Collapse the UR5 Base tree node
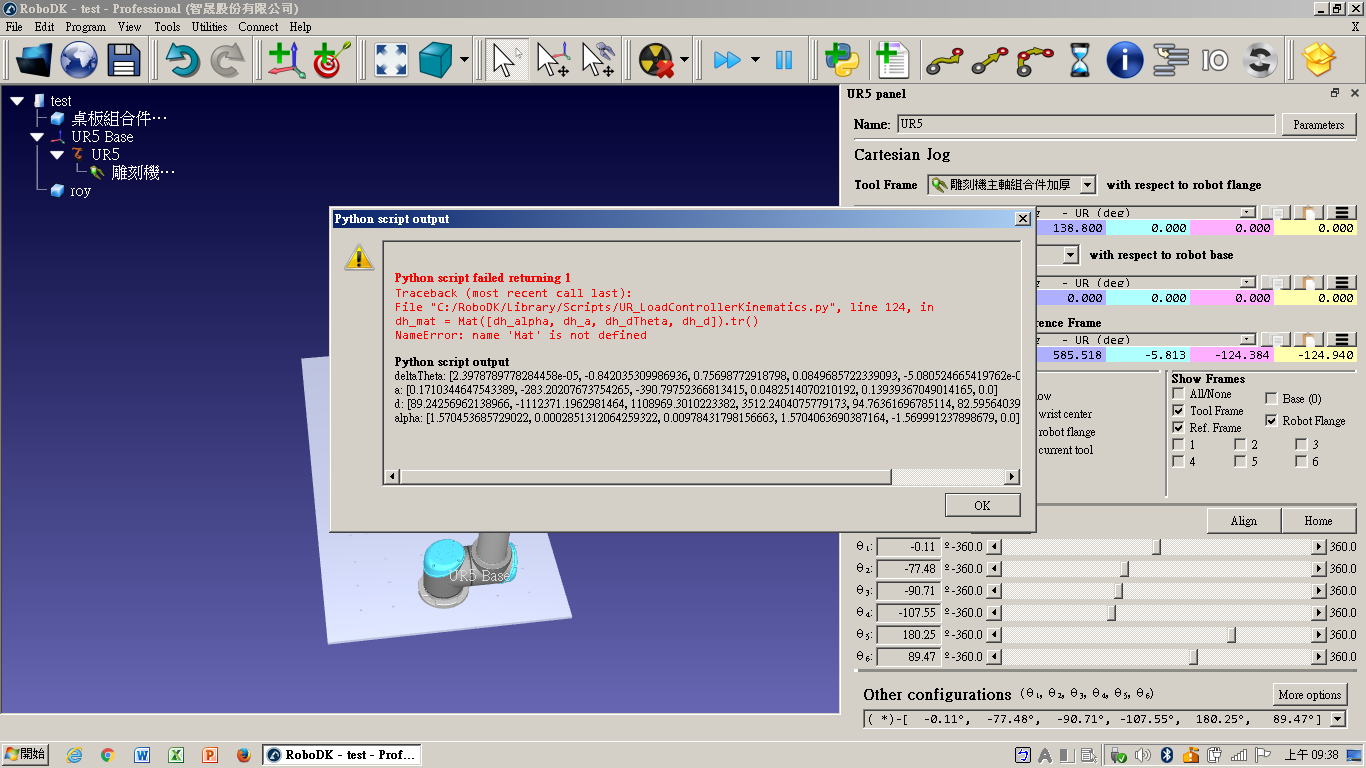1366x768 pixels. (x=37, y=137)
